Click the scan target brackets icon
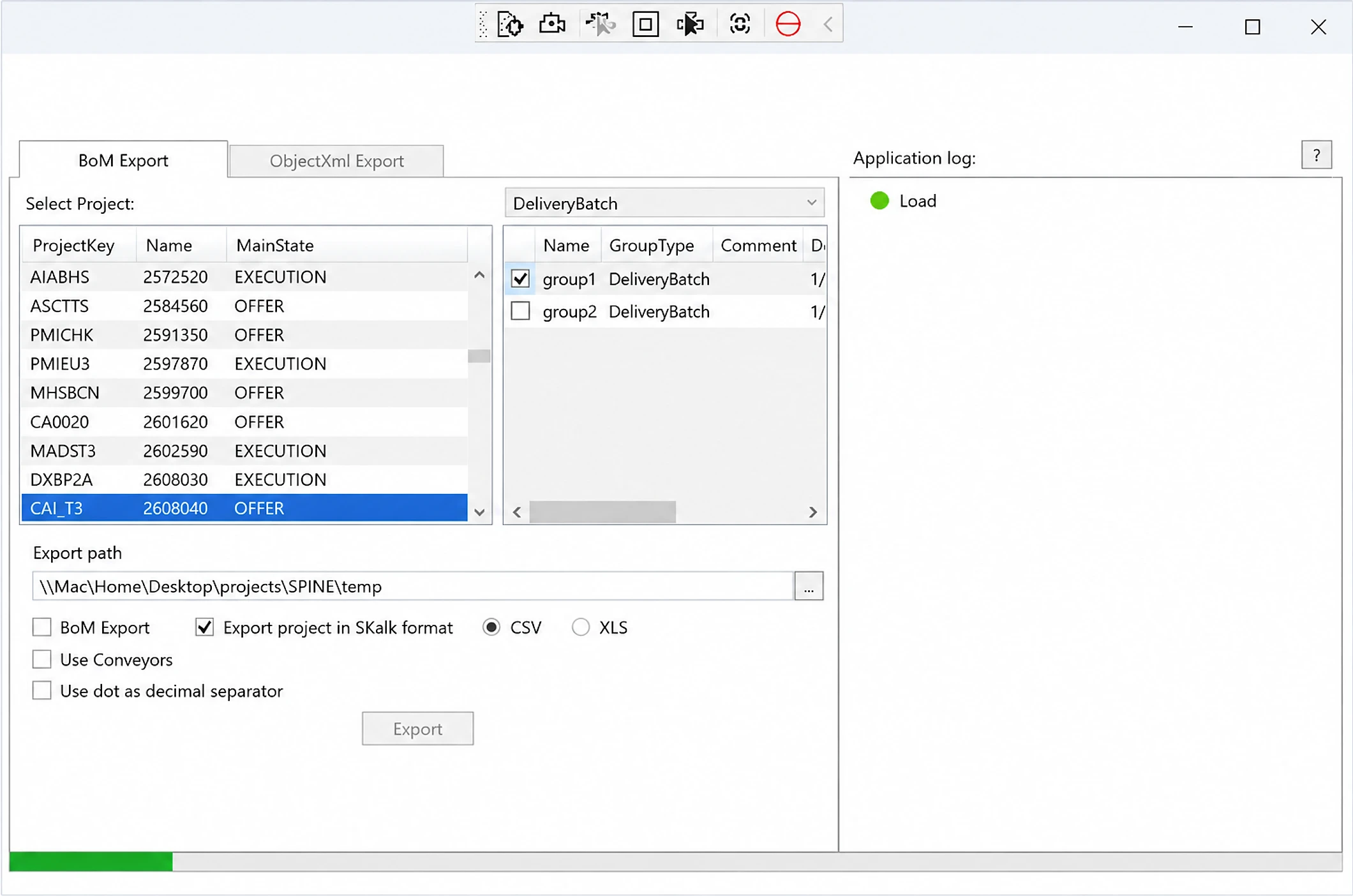Screen dimensions: 1353x896 pyautogui.click(x=740, y=24)
